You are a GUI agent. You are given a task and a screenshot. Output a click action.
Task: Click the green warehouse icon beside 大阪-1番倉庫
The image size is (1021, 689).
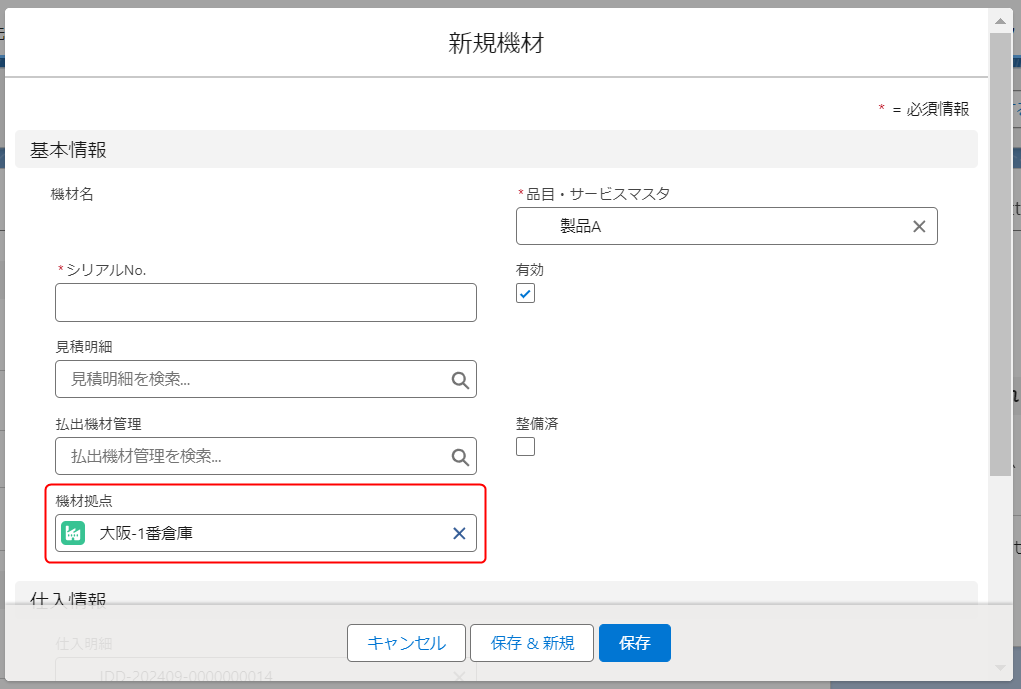pyautogui.click(x=73, y=533)
